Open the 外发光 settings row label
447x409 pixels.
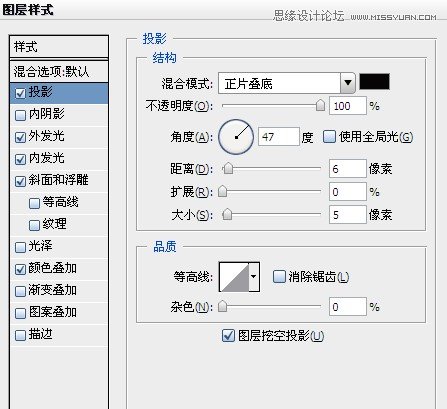(x=47, y=136)
